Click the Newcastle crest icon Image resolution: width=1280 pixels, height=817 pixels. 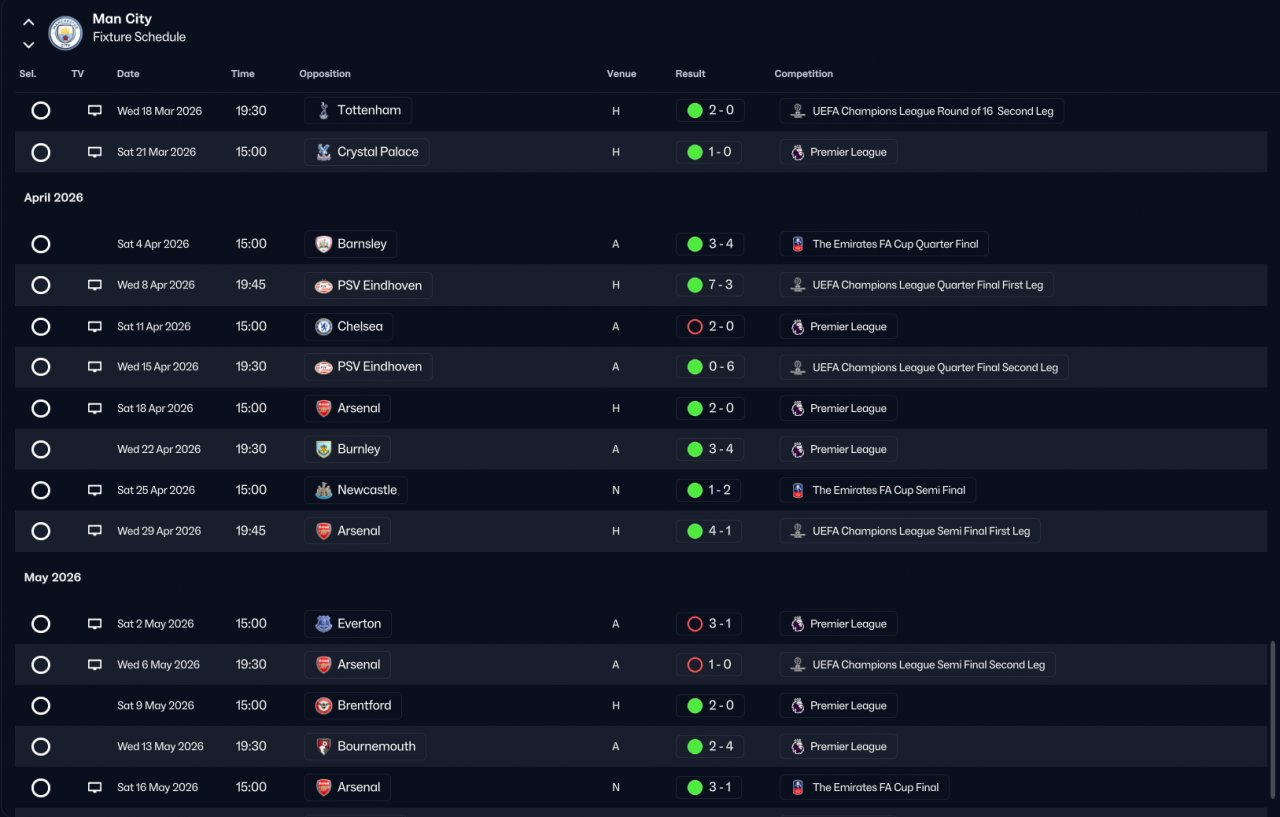323,490
